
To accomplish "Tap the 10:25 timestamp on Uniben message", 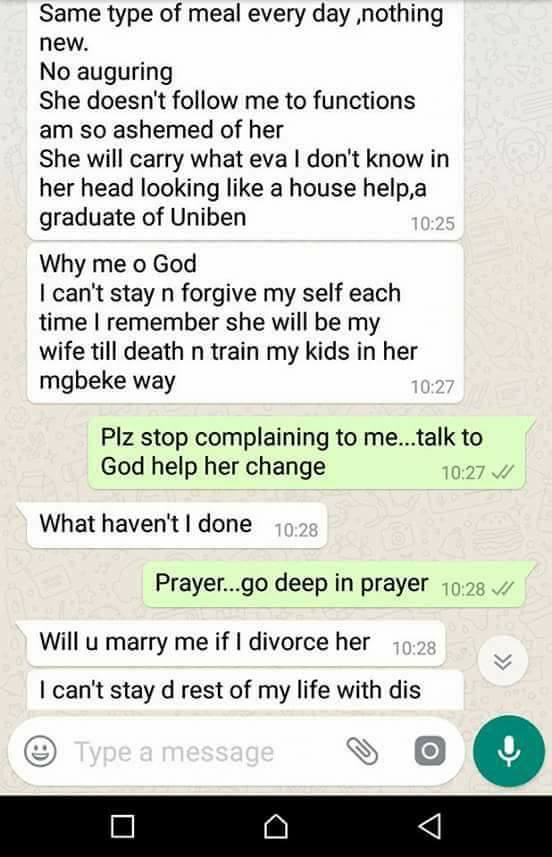I will (x=432, y=224).
